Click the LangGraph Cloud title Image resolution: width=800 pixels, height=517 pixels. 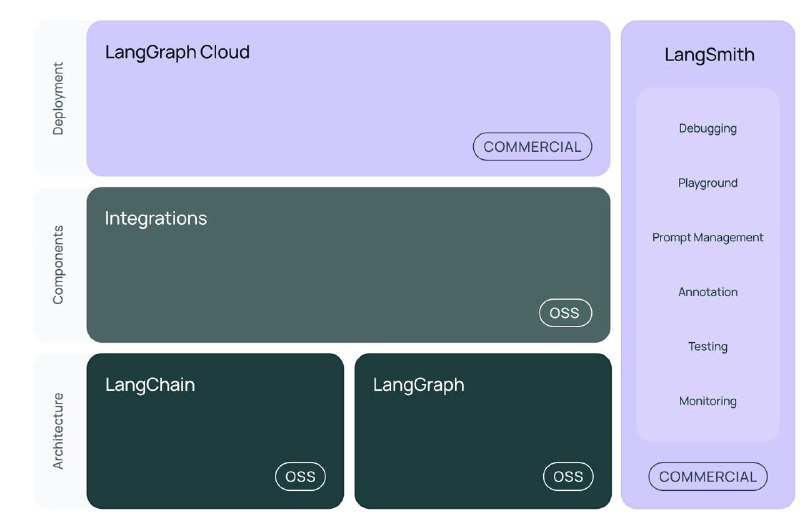[177, 53]
